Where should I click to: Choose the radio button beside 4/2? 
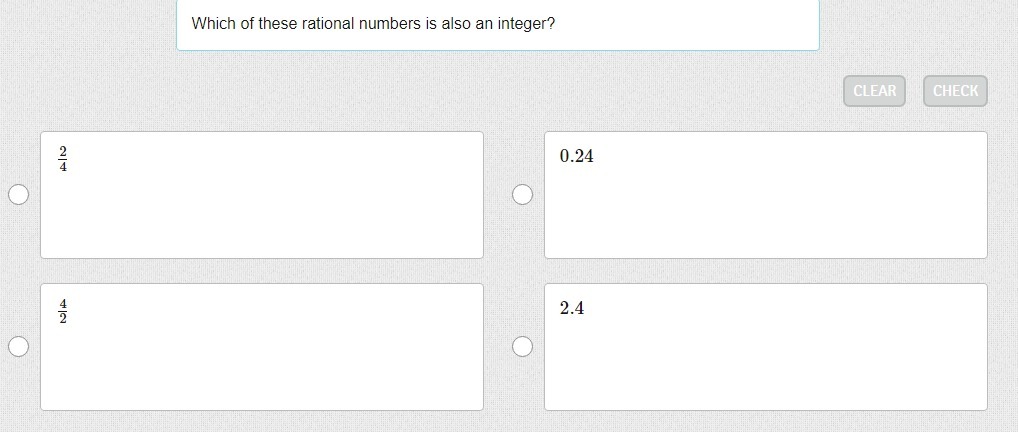click(x=18, y=347)
